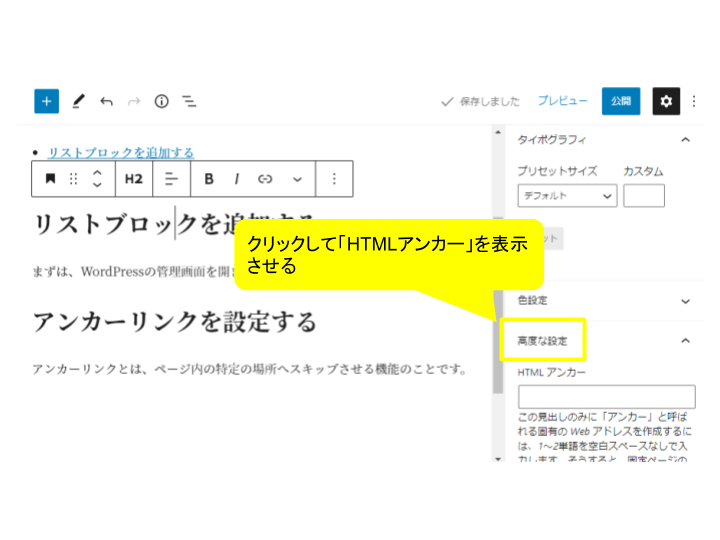Click inside the HTML アンカー input field
Screen dimensions: 720x540
pos(606,396)
